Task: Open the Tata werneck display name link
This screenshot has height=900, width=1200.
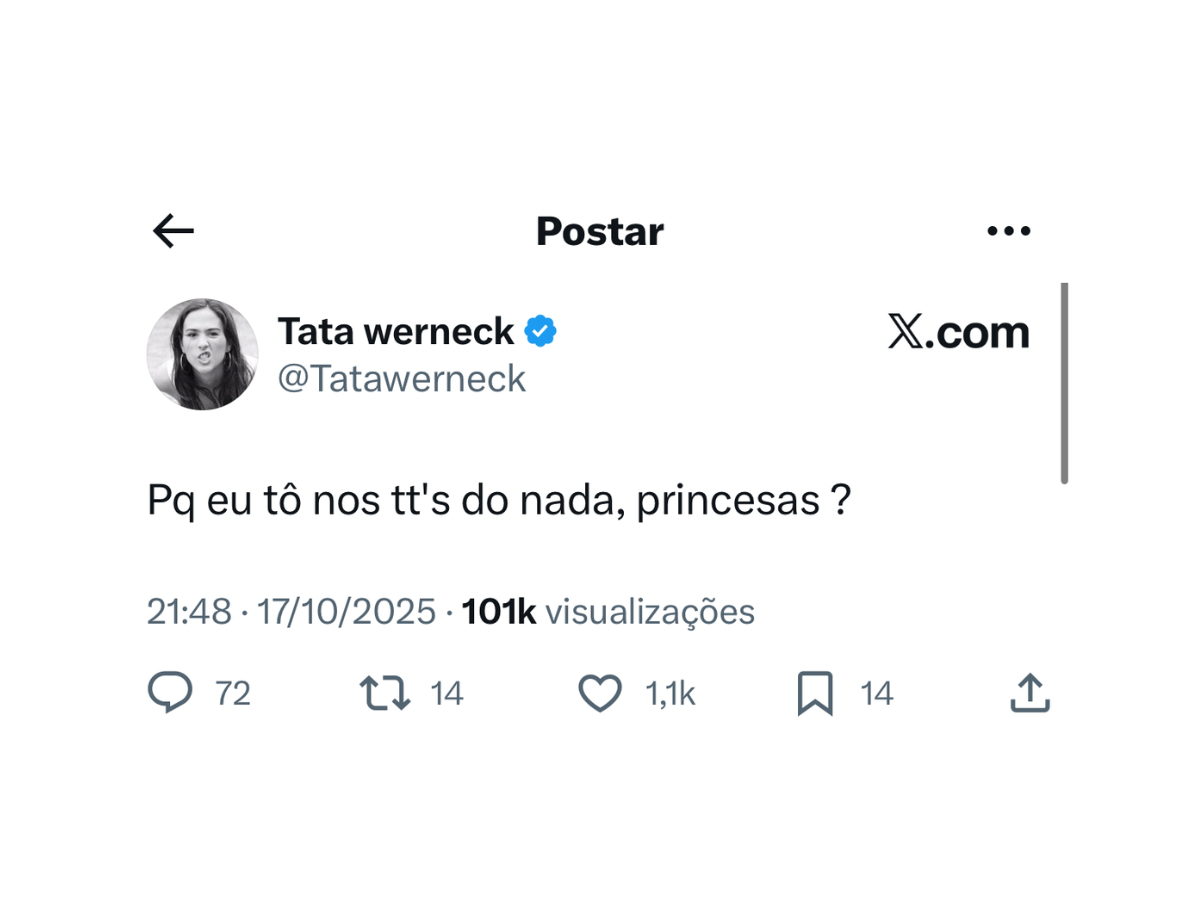Action: click(396, 331)
